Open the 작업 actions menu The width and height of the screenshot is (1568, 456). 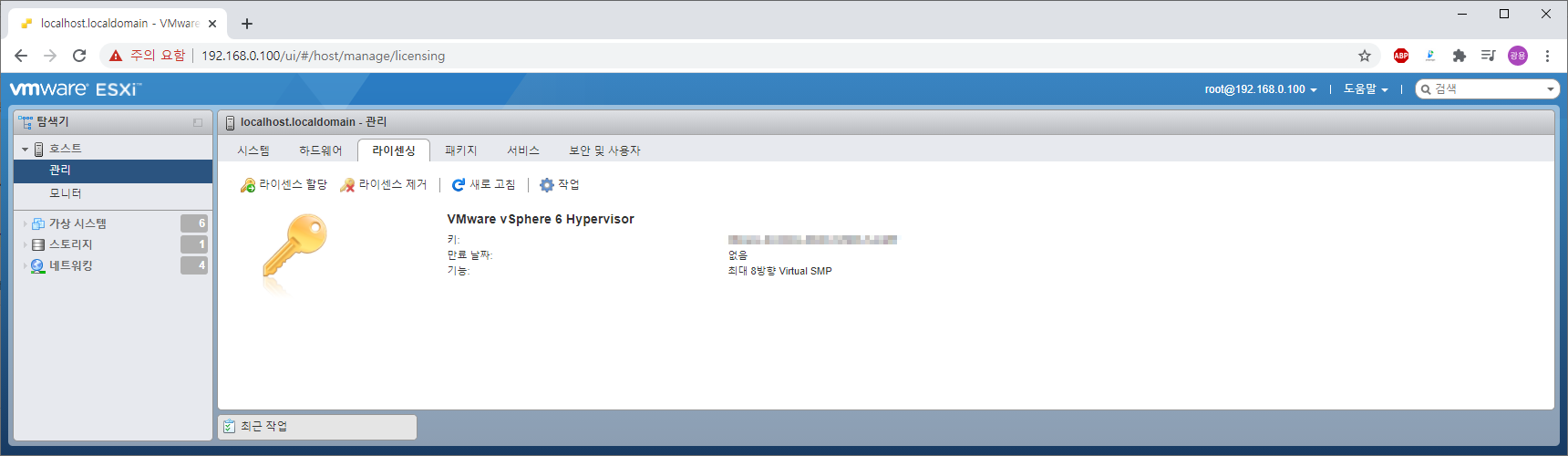[x=560, y=185]
